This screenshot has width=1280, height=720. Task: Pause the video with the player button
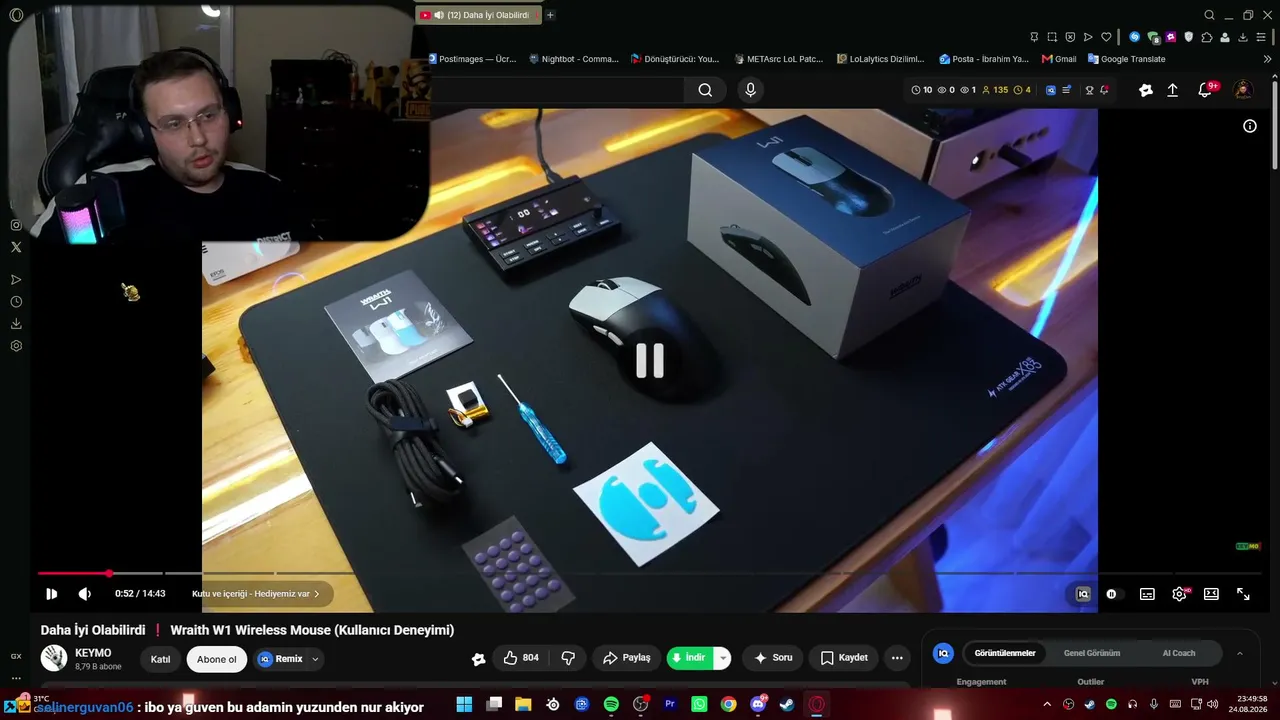coord(52,594)
